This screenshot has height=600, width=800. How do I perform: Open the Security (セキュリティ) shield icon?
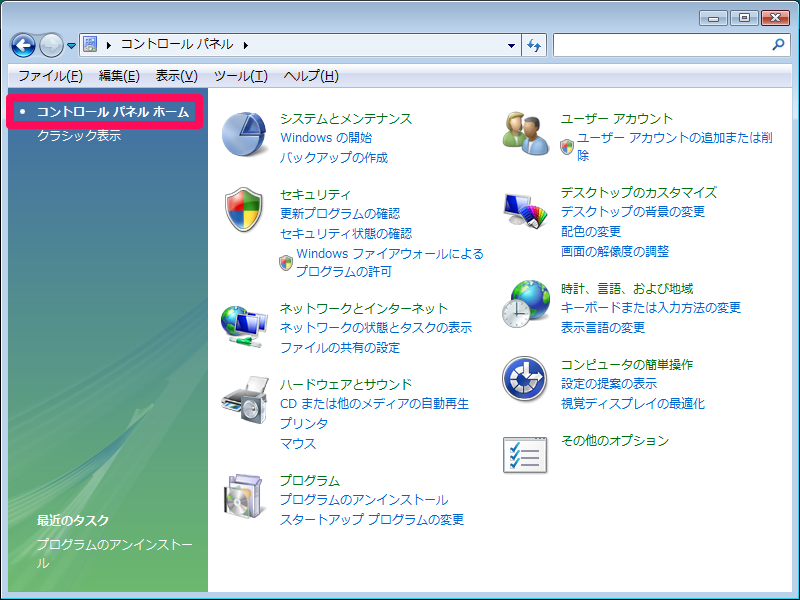(244, 209)
